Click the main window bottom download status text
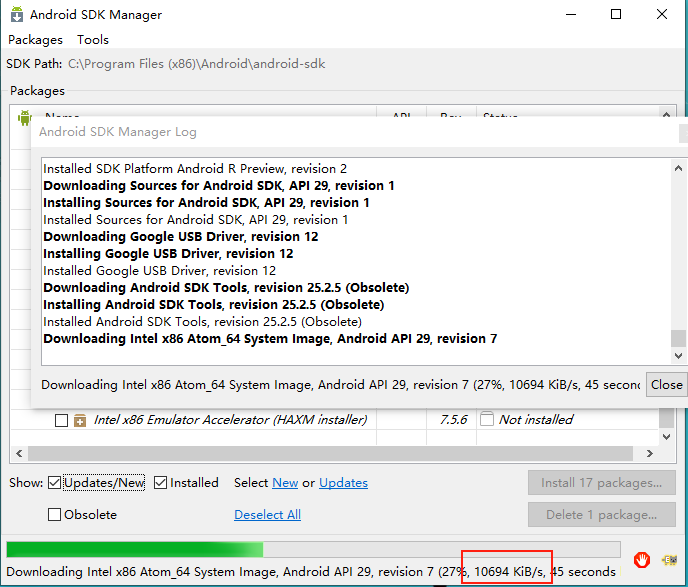 click(x=311, y=572)
